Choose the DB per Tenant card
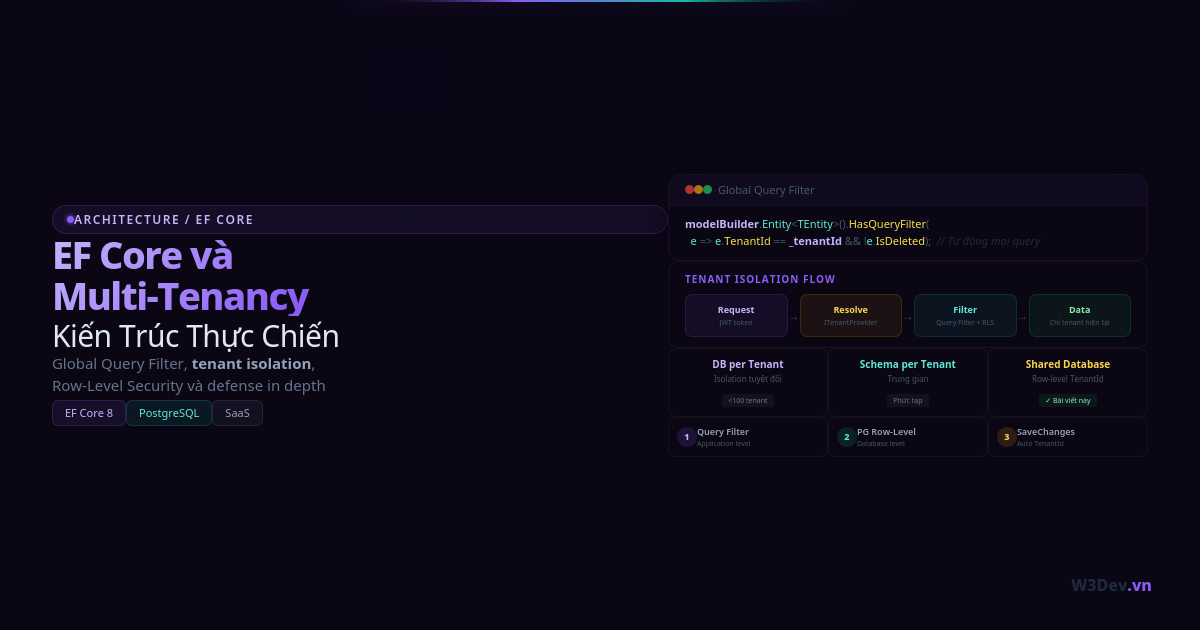Image resolution: width=1200 pixels, height=630 pixels. point(748,382)
